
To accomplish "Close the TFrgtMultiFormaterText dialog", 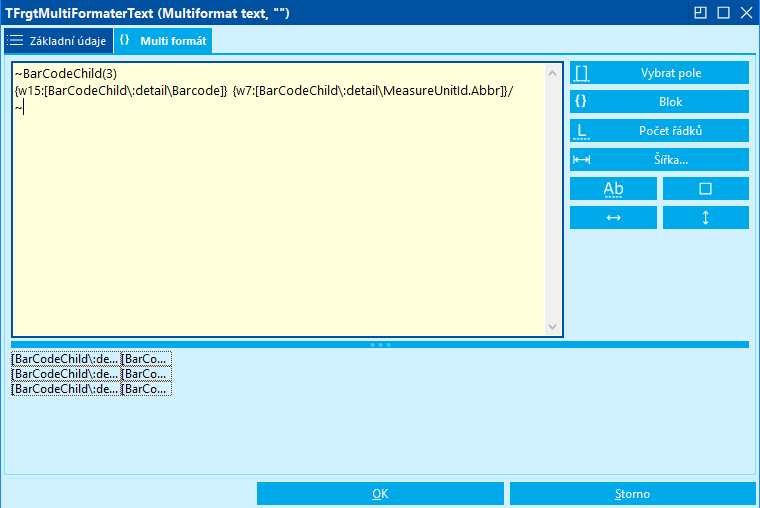I will (x=746, y=13).
